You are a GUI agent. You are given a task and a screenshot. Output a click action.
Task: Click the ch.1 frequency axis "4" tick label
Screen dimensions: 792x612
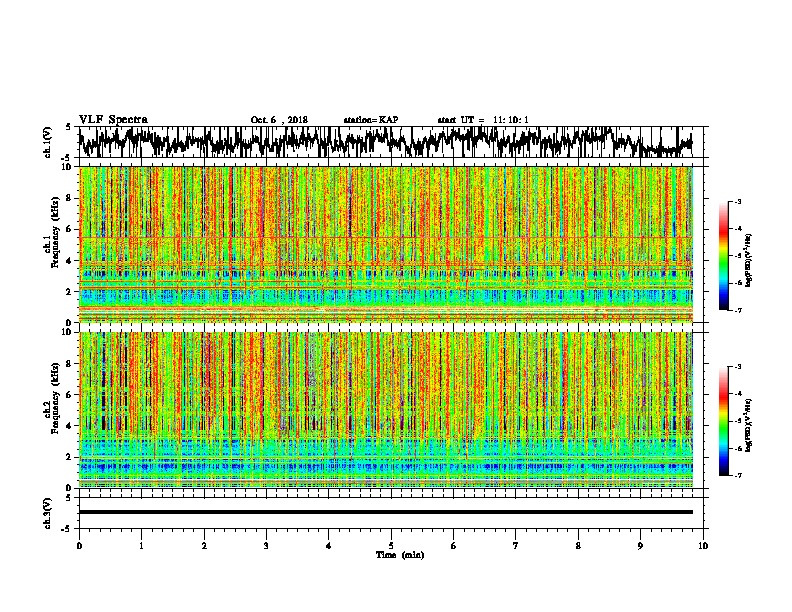(x=70, y=261)
